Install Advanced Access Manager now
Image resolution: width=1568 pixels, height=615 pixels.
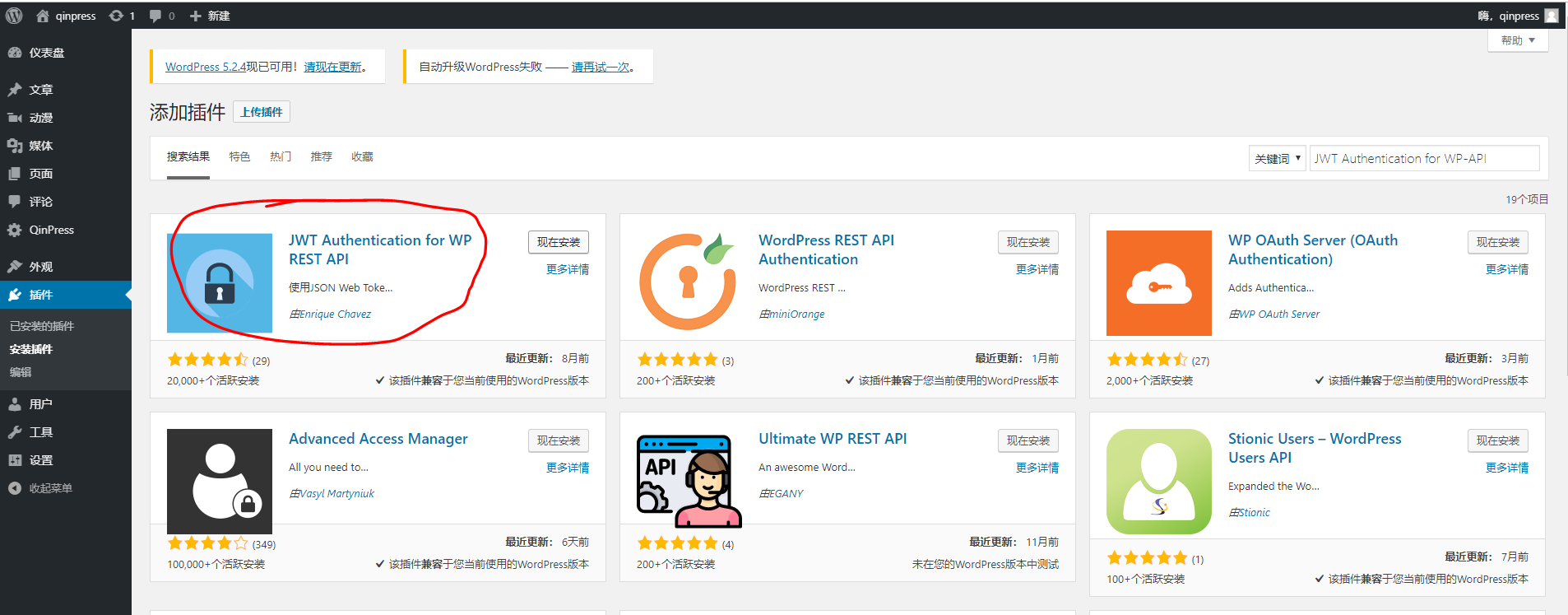[x=559, y=440]
